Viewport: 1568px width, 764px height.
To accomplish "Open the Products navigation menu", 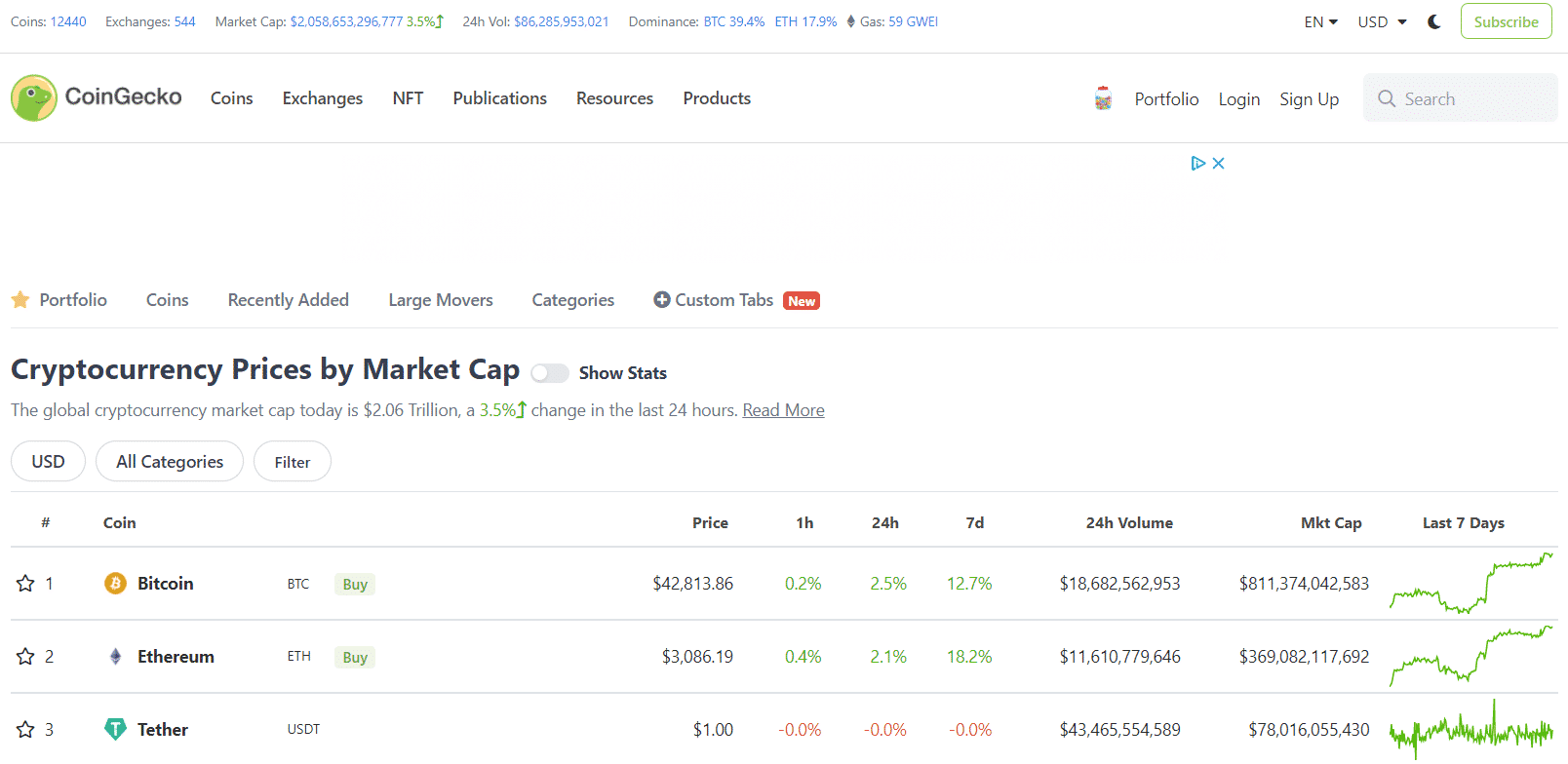I will [717, 98].
